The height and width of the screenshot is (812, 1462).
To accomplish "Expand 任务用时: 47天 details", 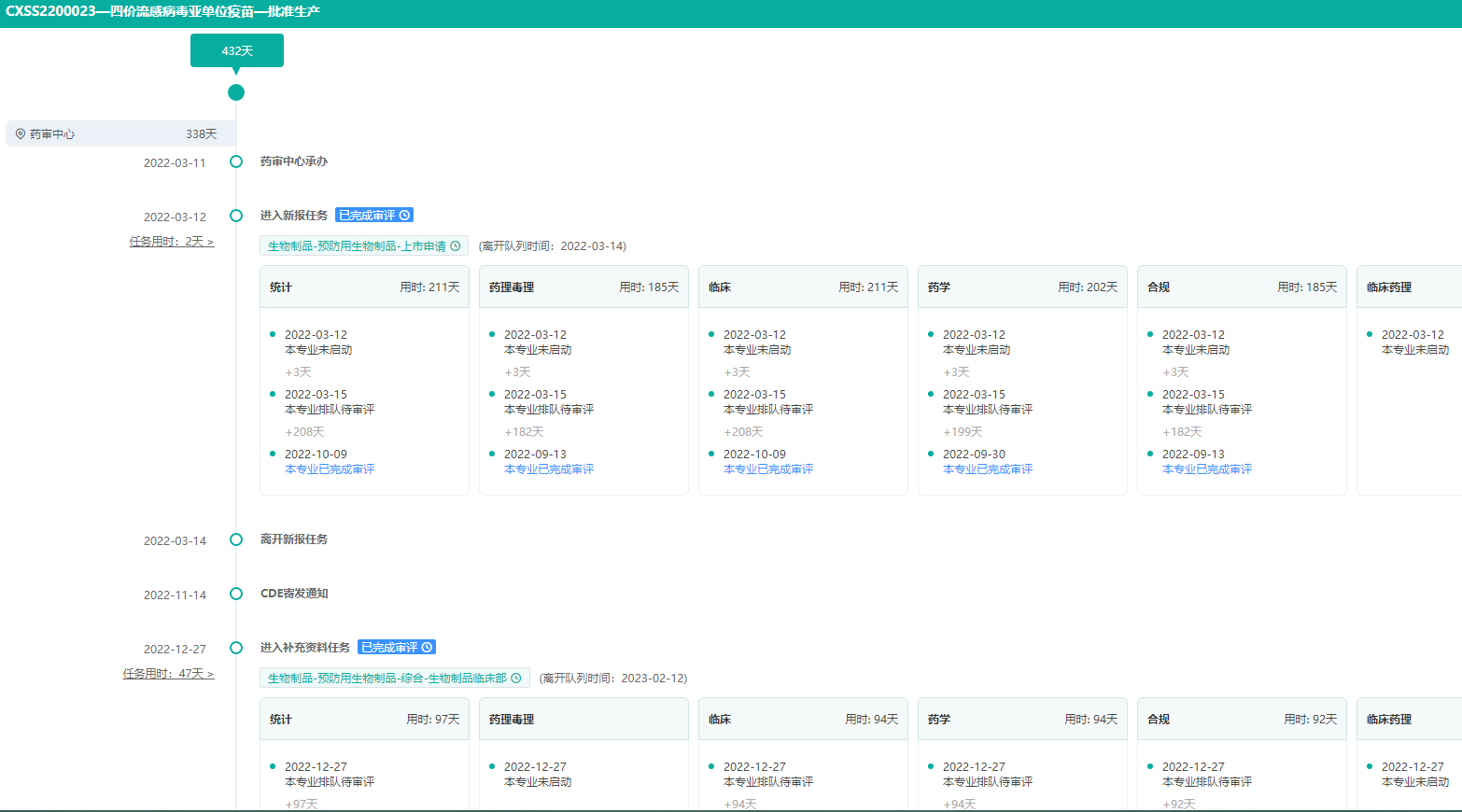I will (168, 674).
